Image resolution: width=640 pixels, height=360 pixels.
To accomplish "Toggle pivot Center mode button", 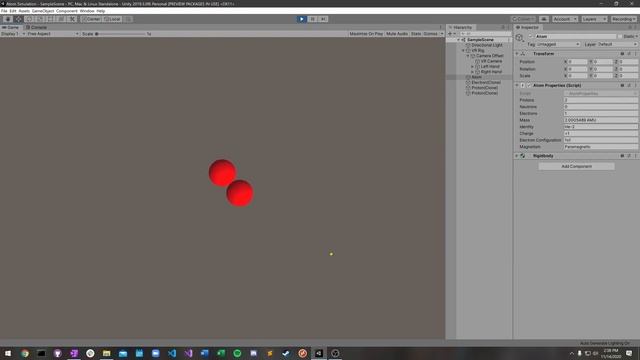I will [x=91, y=19].
